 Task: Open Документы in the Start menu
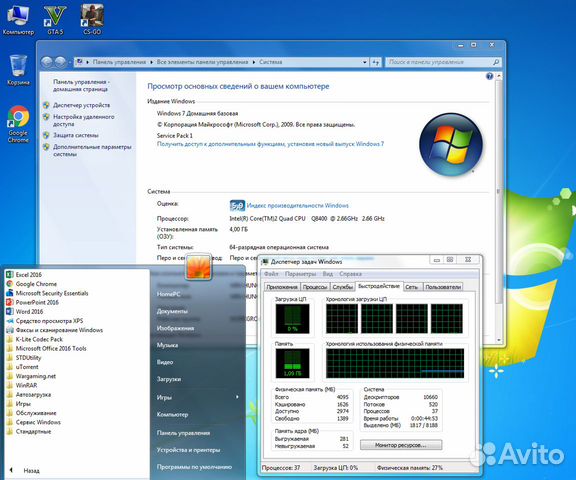click(172, 311)
